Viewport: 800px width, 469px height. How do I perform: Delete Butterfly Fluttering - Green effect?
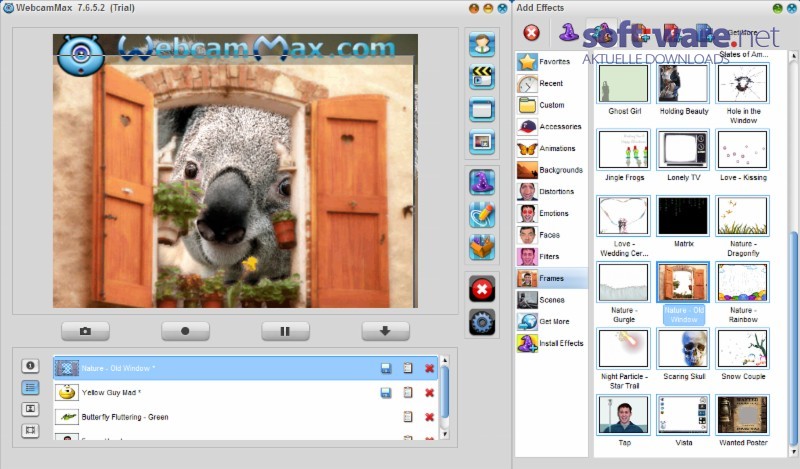430,417
